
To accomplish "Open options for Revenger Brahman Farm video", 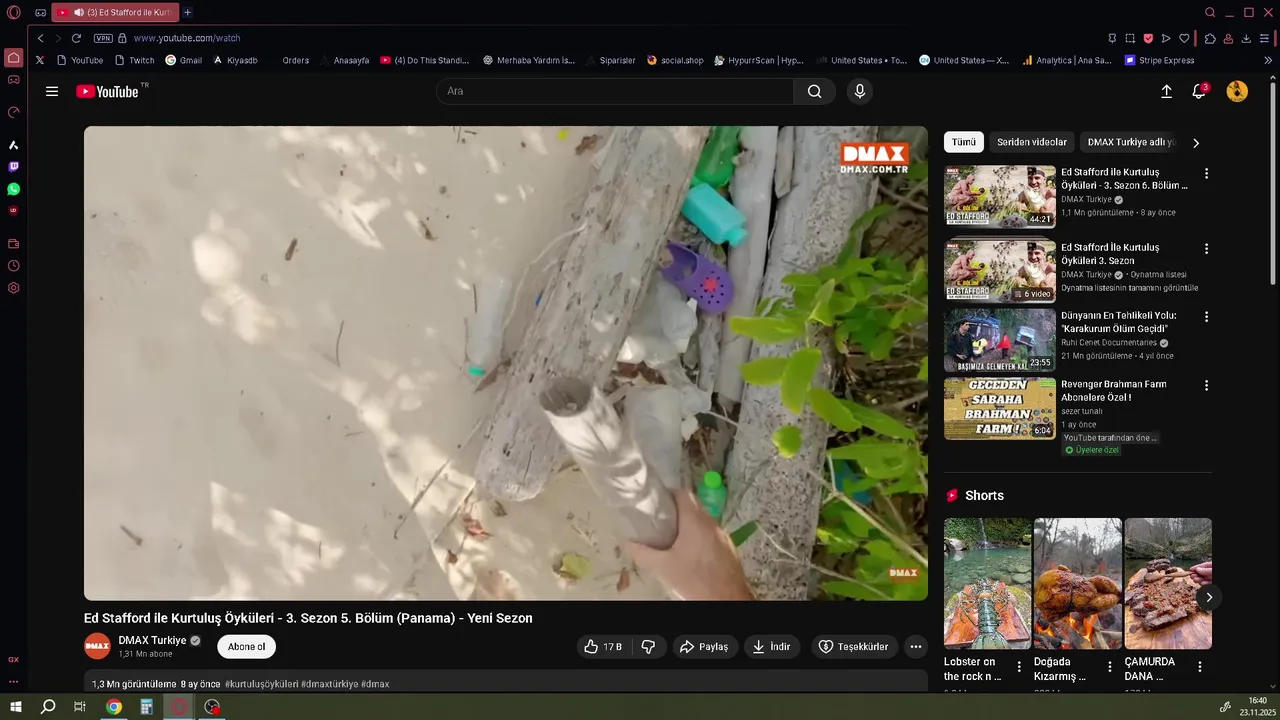I will pos(1206,385).
